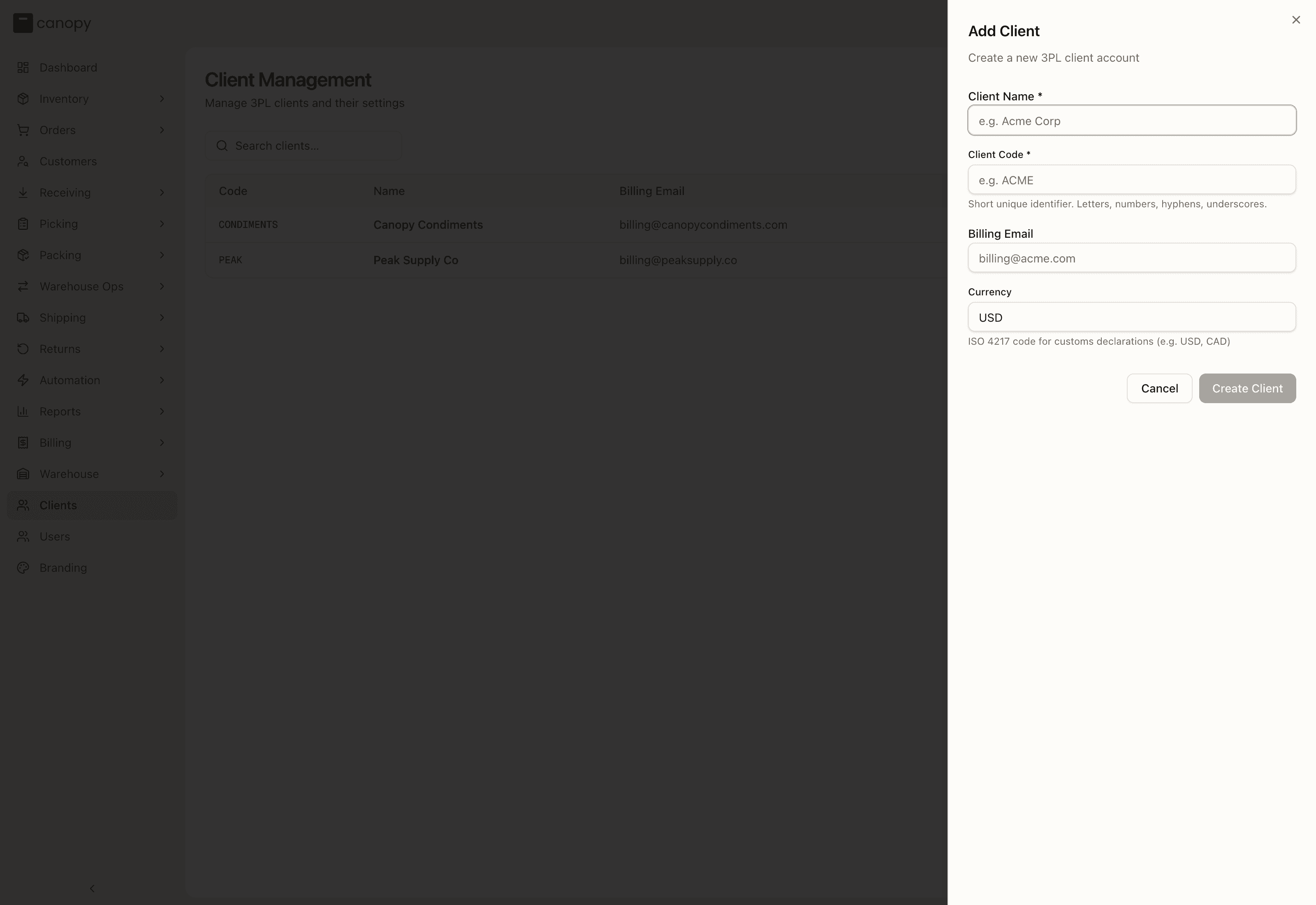This screenshot has height=905, width=1316.
Task: Click the Dashboard grid icon
Action: click(23, 67)
